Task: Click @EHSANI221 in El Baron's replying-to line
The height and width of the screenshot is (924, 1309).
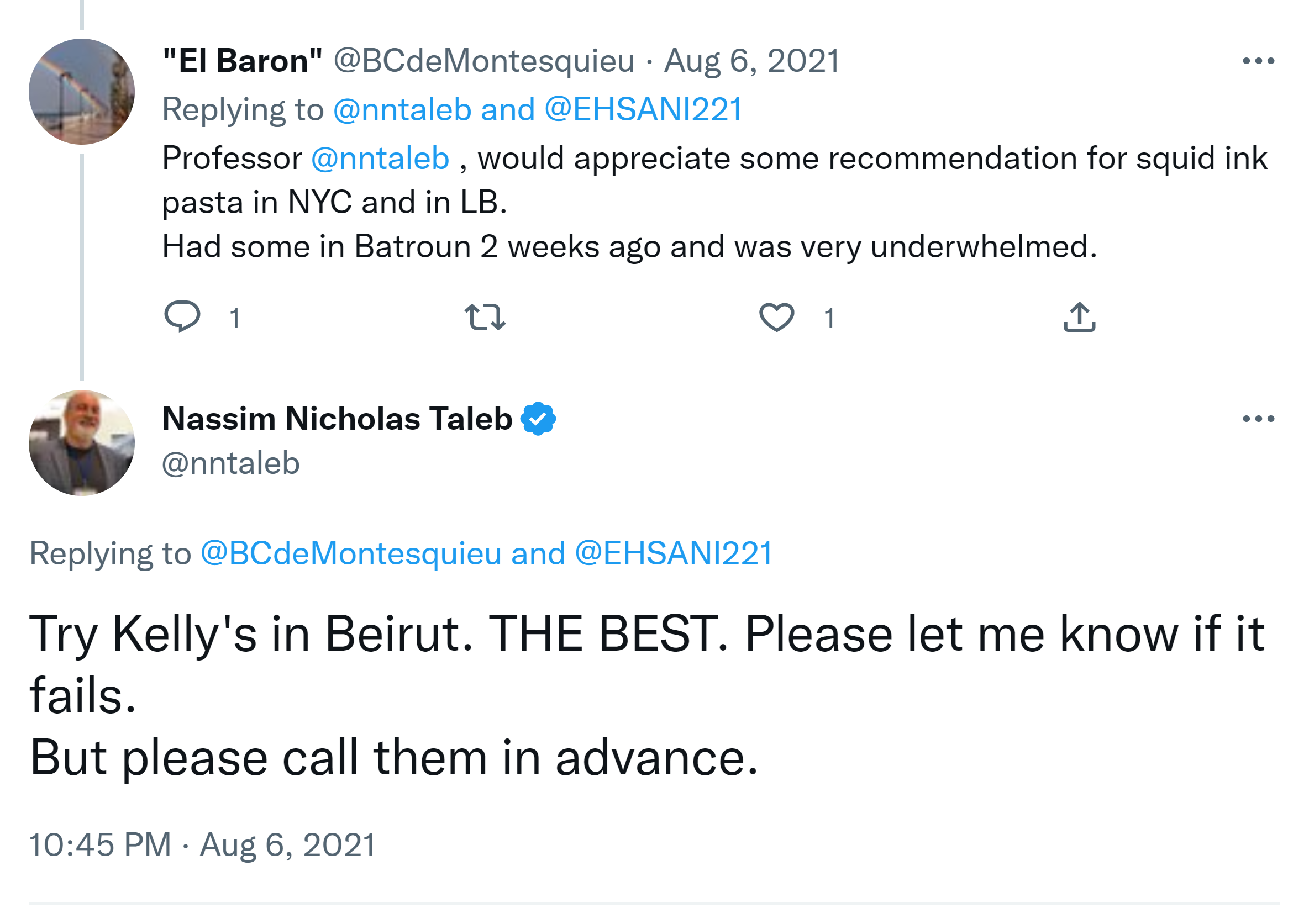Action: (643, 109)
